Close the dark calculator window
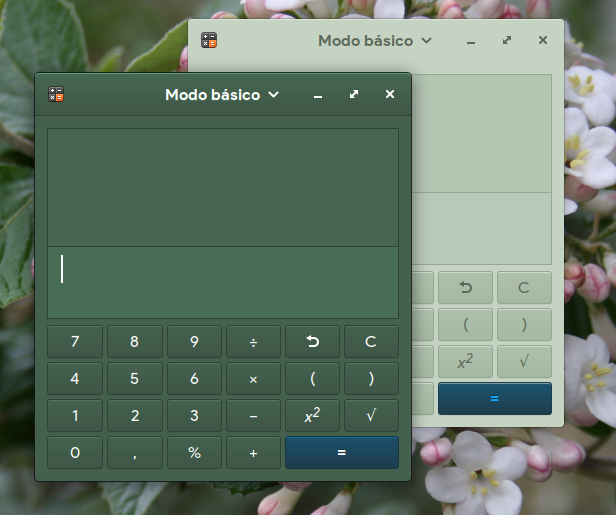Image resolution: width=616 pixels, height=515 pixels. [390, 94]
